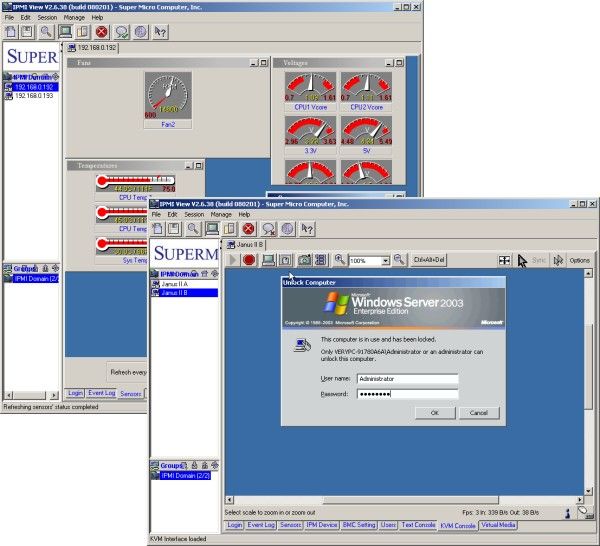Select 192.168.0.193 in back window tree
Viewport: 600px width, 546px height.
pos(34,96)
